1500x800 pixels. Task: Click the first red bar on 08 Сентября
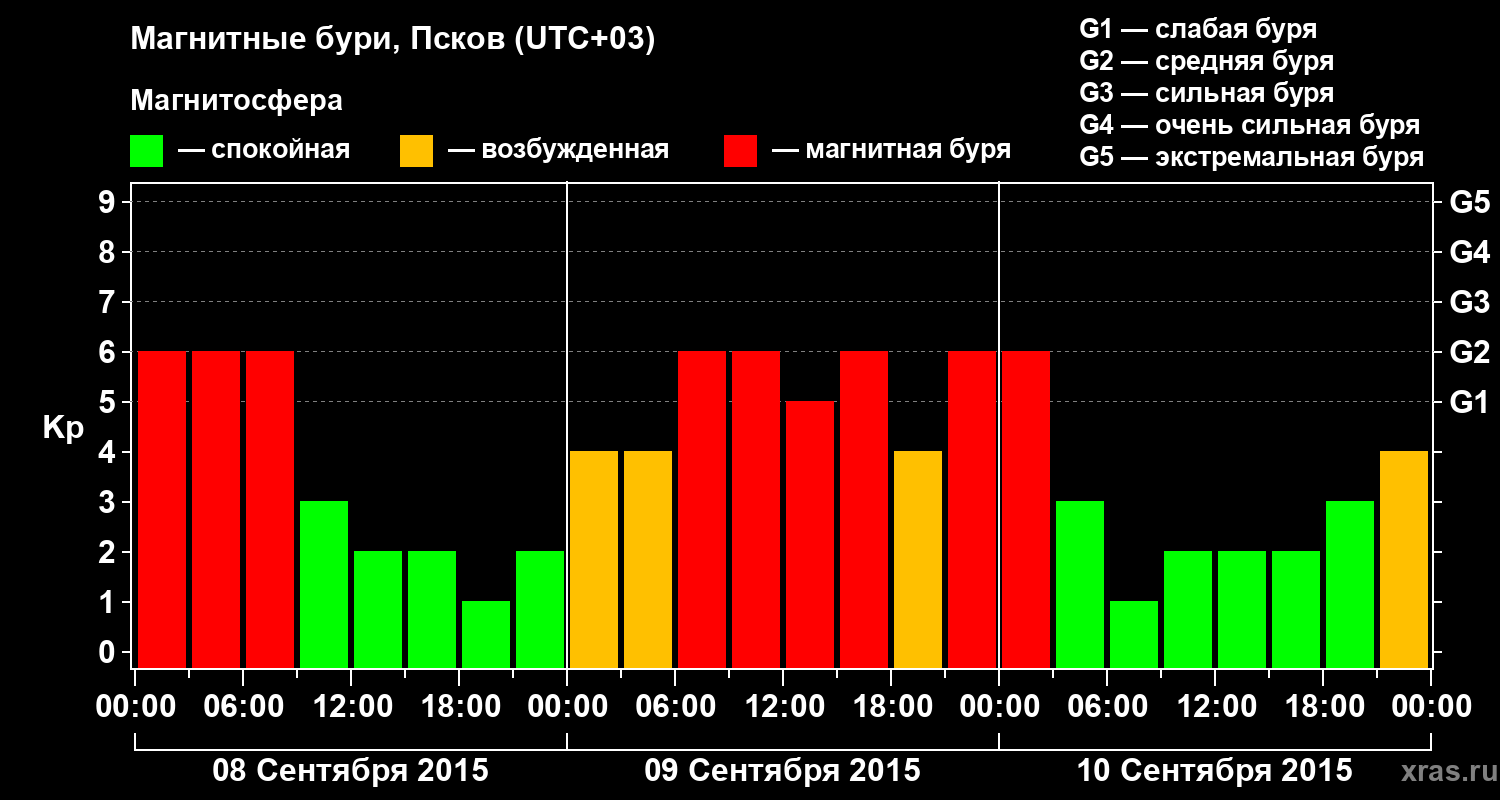point(162,509)
